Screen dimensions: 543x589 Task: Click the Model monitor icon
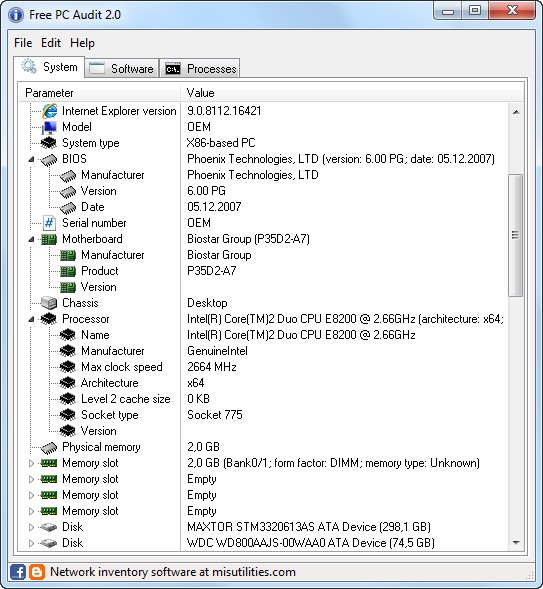click(x=49, y=127)
